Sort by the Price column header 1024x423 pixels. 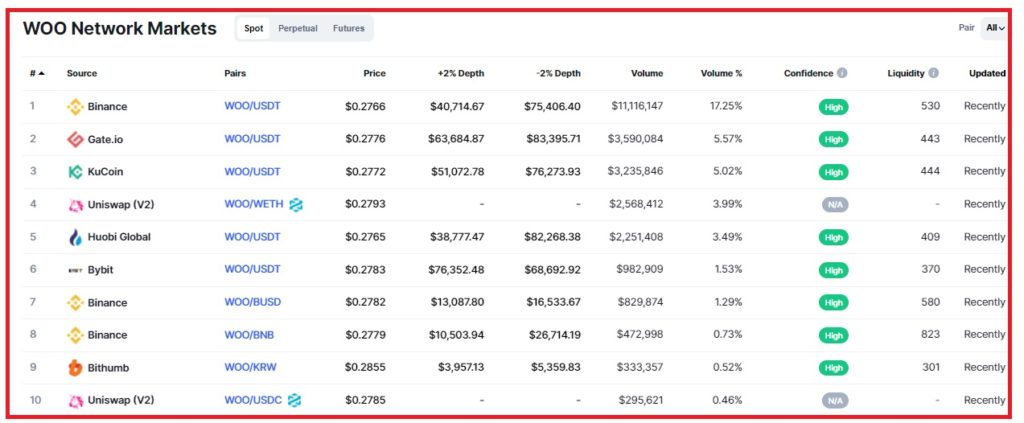(374, 73)
